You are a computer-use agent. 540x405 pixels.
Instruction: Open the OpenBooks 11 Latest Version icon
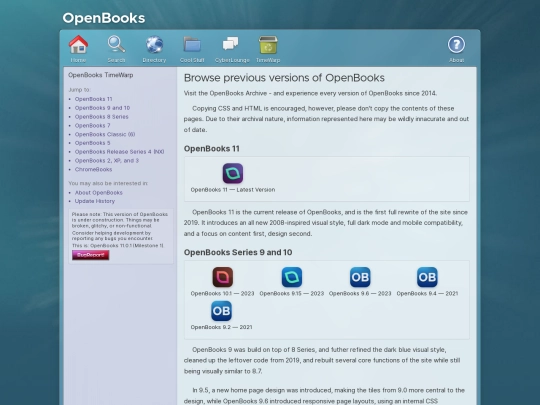(233, 173)
